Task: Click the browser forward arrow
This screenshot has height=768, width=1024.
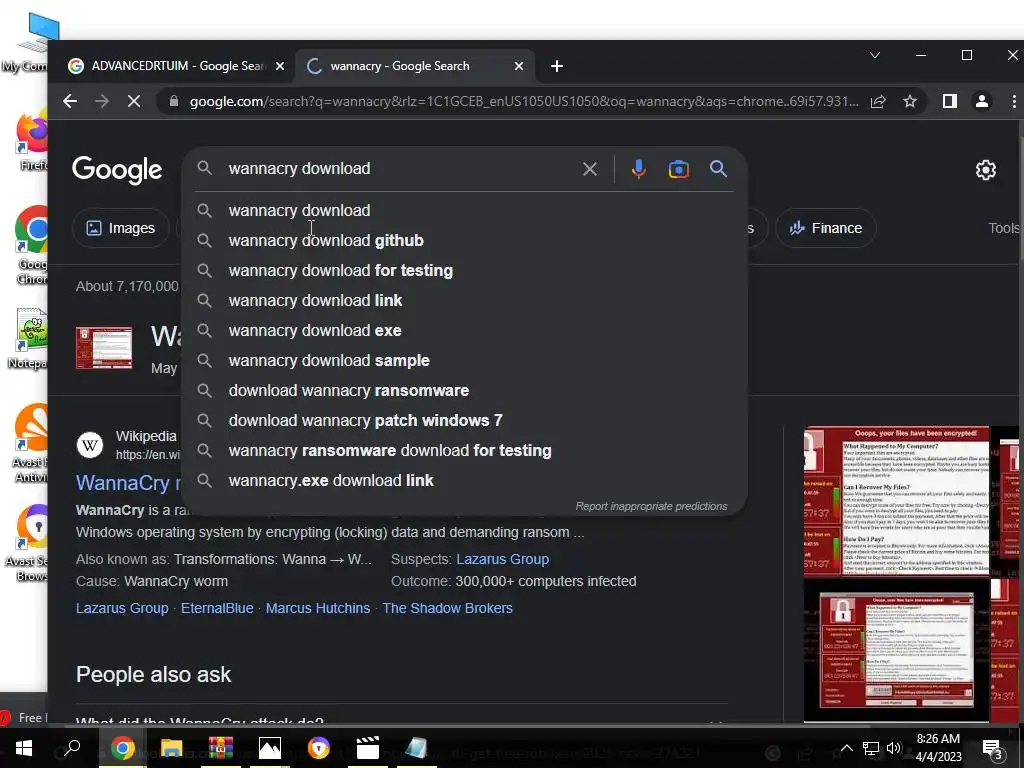Action: point(102,101)
